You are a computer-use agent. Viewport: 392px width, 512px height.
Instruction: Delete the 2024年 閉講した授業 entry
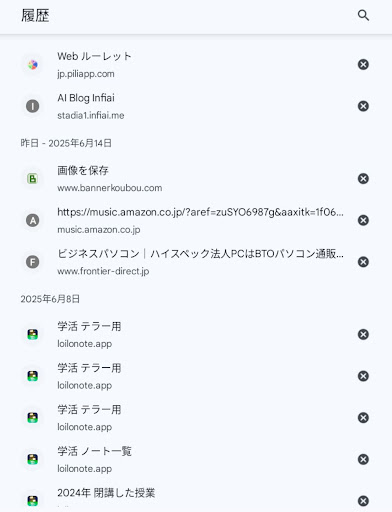point(363,501)
